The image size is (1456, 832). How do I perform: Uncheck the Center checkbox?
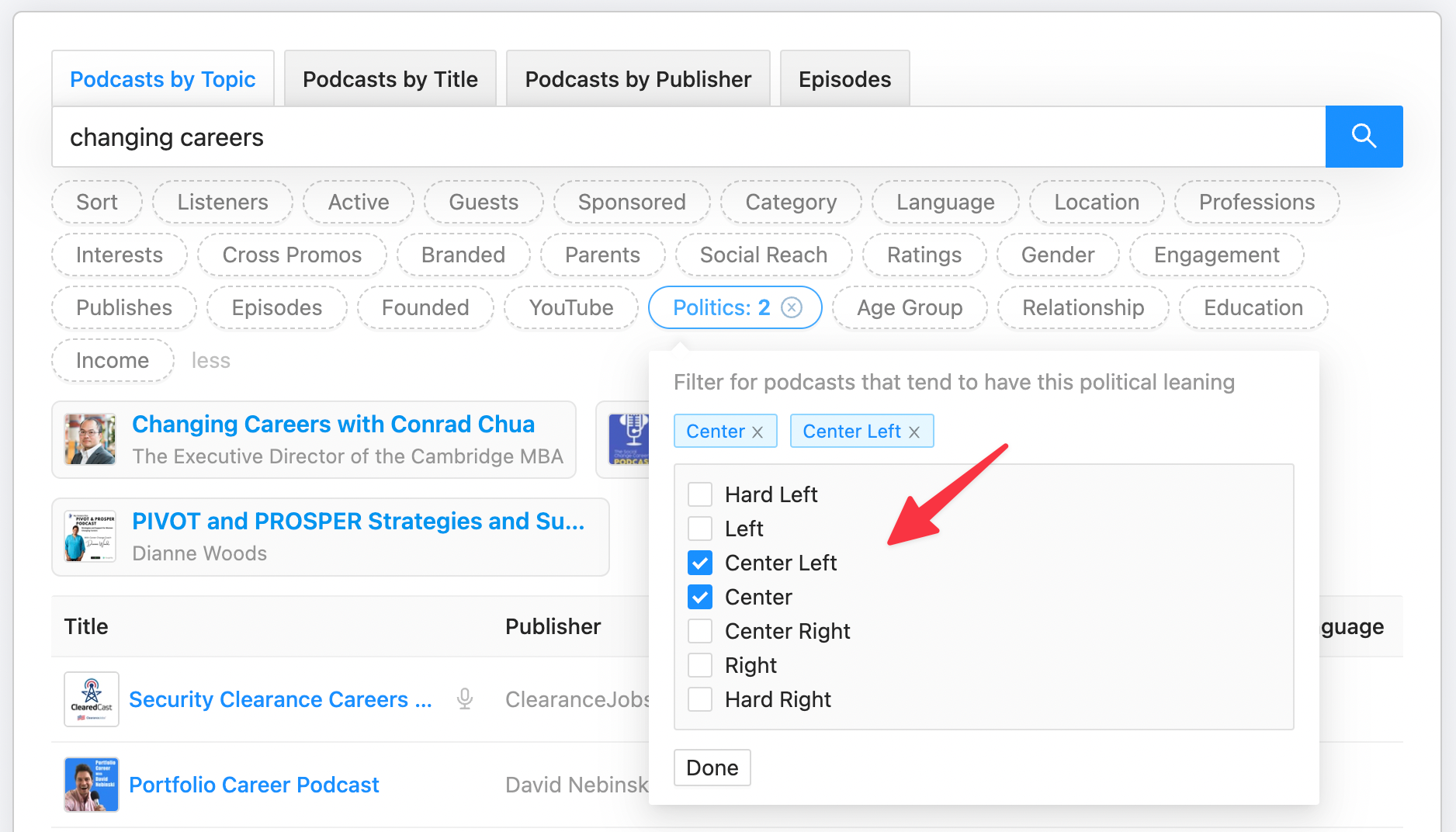[700, 597]
